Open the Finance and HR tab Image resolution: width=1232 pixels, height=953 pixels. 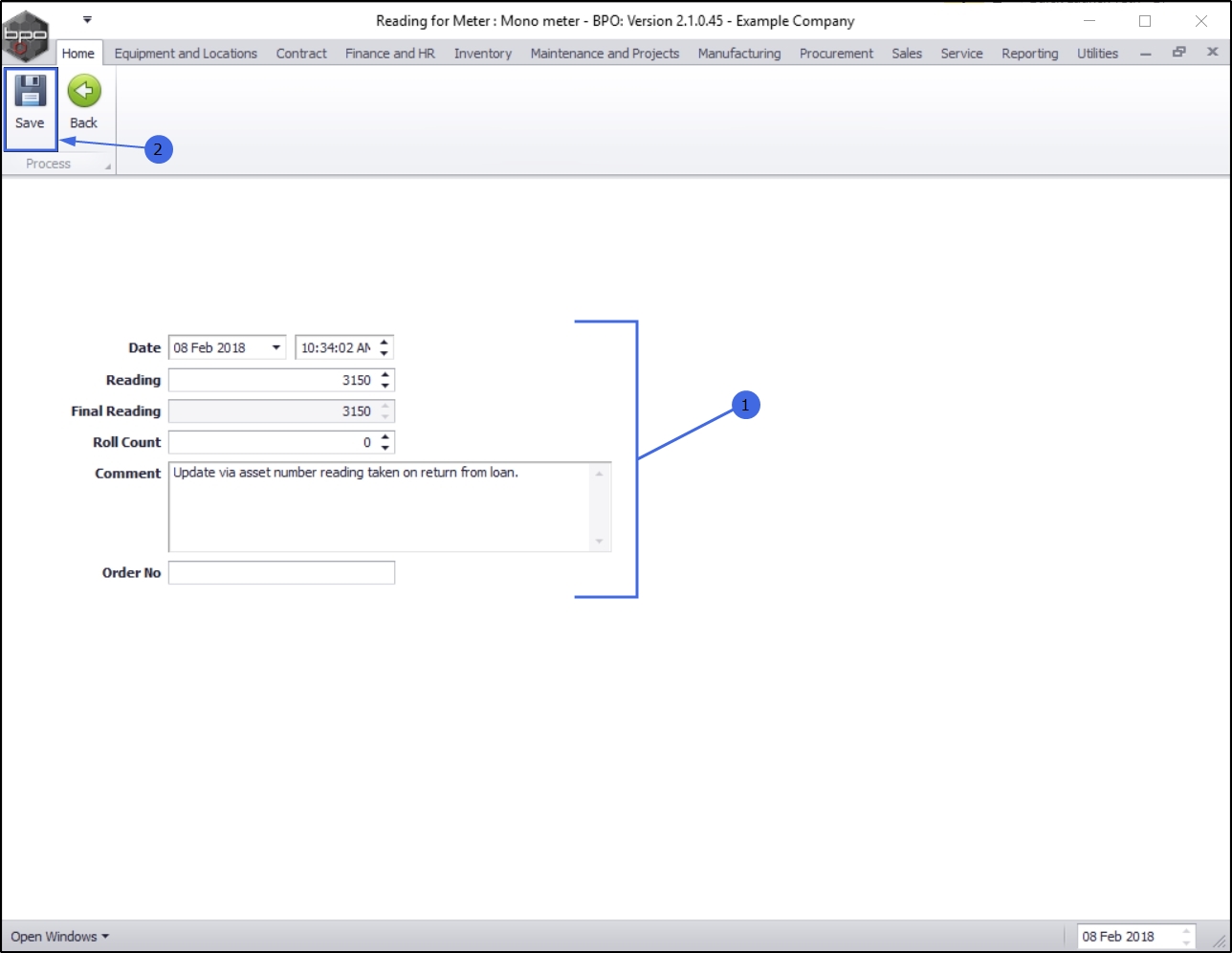[x=390, y=54]
